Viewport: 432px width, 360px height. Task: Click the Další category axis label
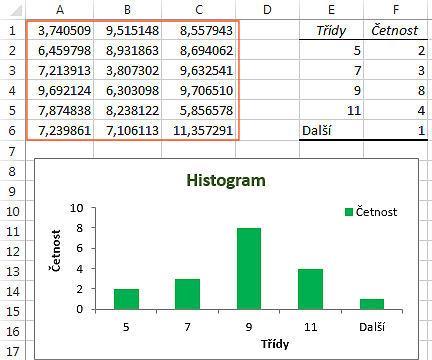(x=372, y=327)
